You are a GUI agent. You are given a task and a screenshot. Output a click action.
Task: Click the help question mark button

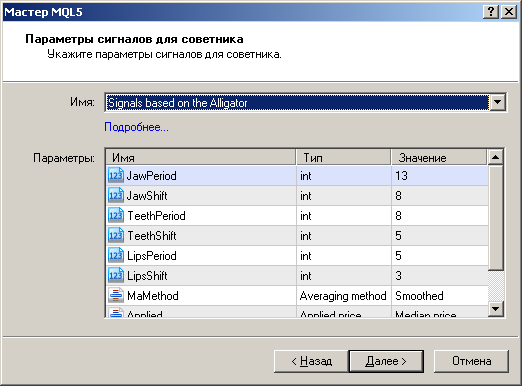pos(491,12)
